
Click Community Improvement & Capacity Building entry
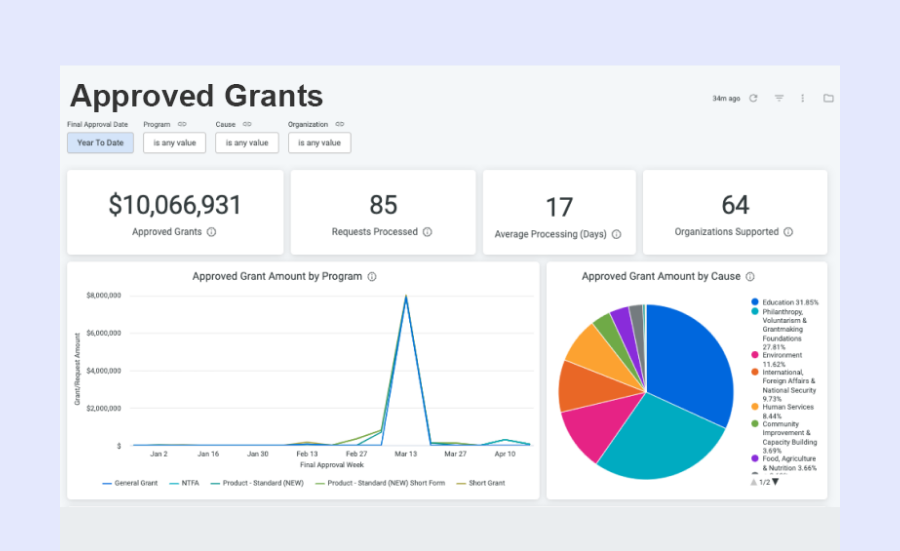[x=784, y=437]
